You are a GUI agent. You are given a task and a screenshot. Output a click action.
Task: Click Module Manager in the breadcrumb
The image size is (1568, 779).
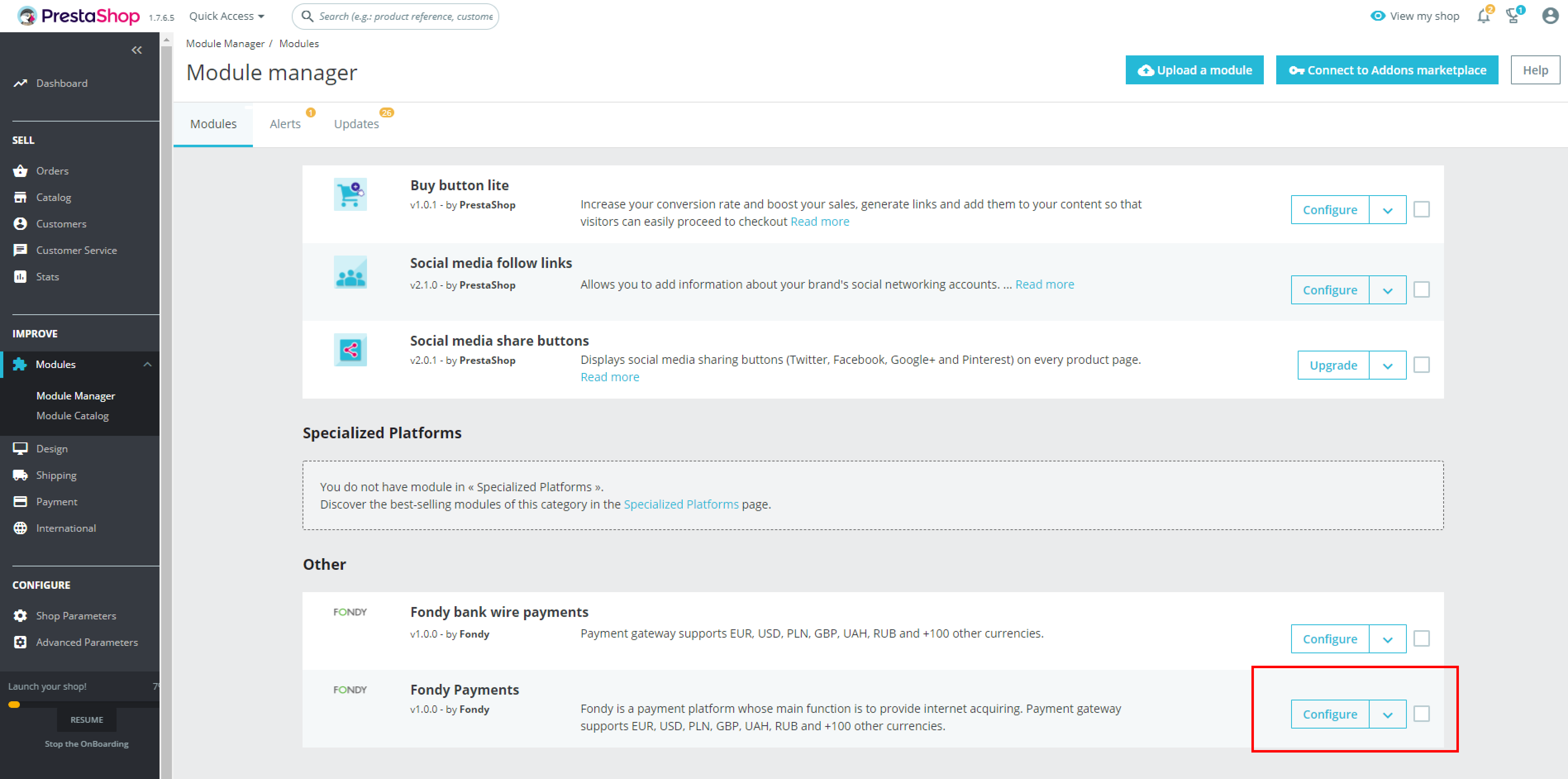(225, 44)
